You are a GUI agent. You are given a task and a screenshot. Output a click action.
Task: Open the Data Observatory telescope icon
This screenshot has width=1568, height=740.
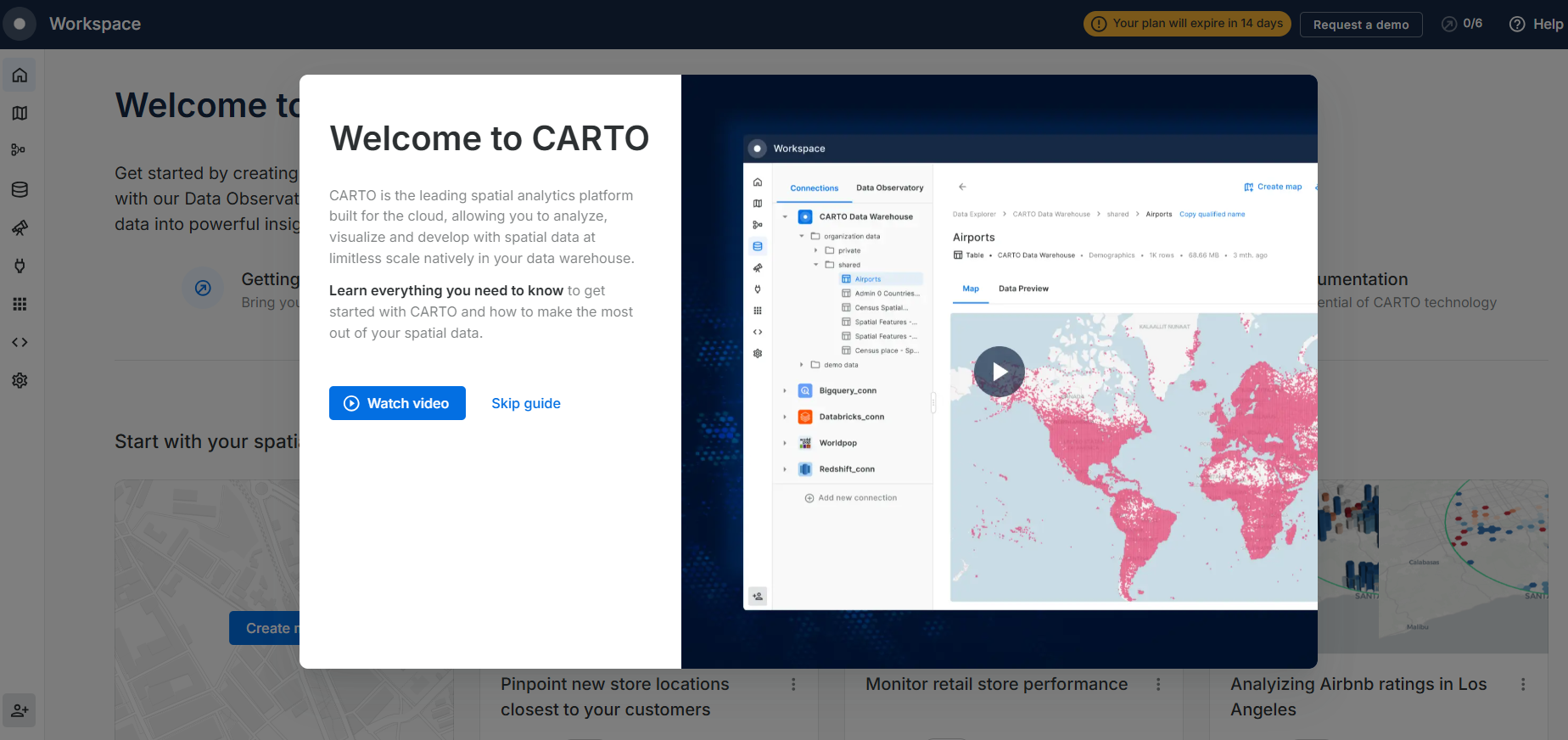point(20,227)
